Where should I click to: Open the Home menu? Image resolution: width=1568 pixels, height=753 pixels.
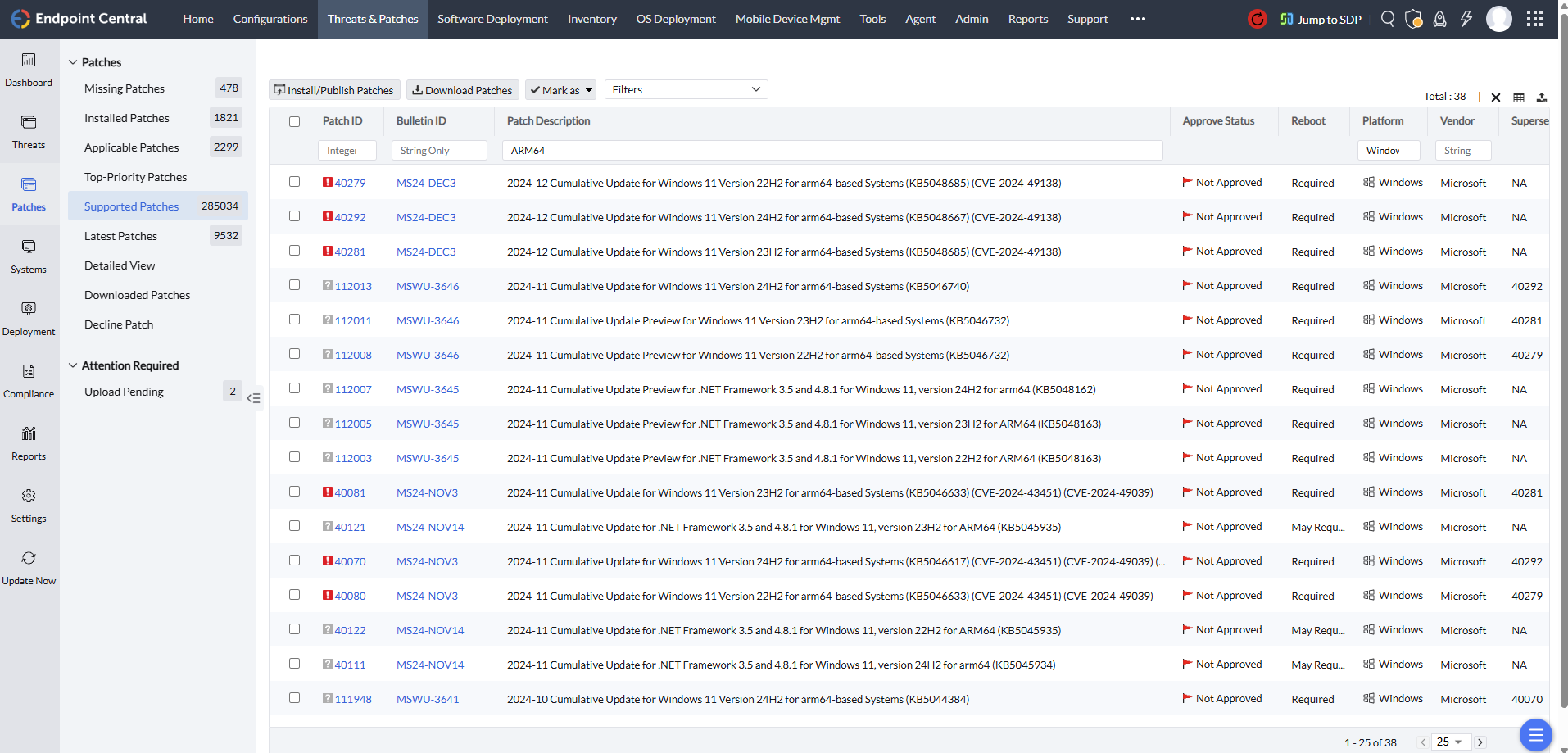[x=198, y=19]
